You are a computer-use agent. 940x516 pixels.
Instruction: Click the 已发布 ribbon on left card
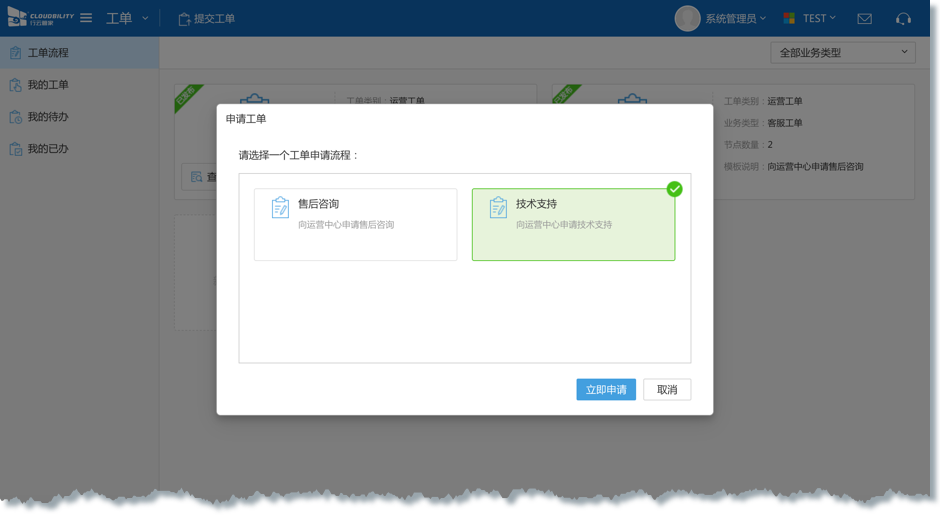[188, 96]
